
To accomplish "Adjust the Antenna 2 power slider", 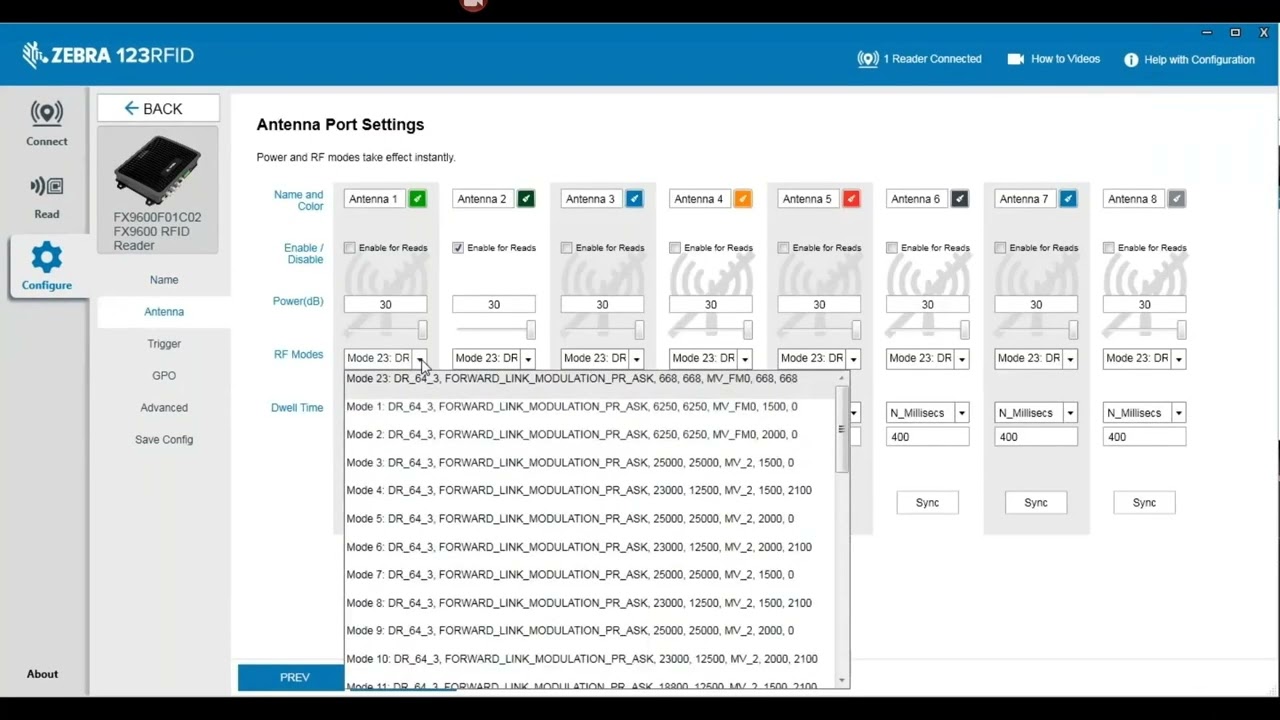I will pos(531,330).
